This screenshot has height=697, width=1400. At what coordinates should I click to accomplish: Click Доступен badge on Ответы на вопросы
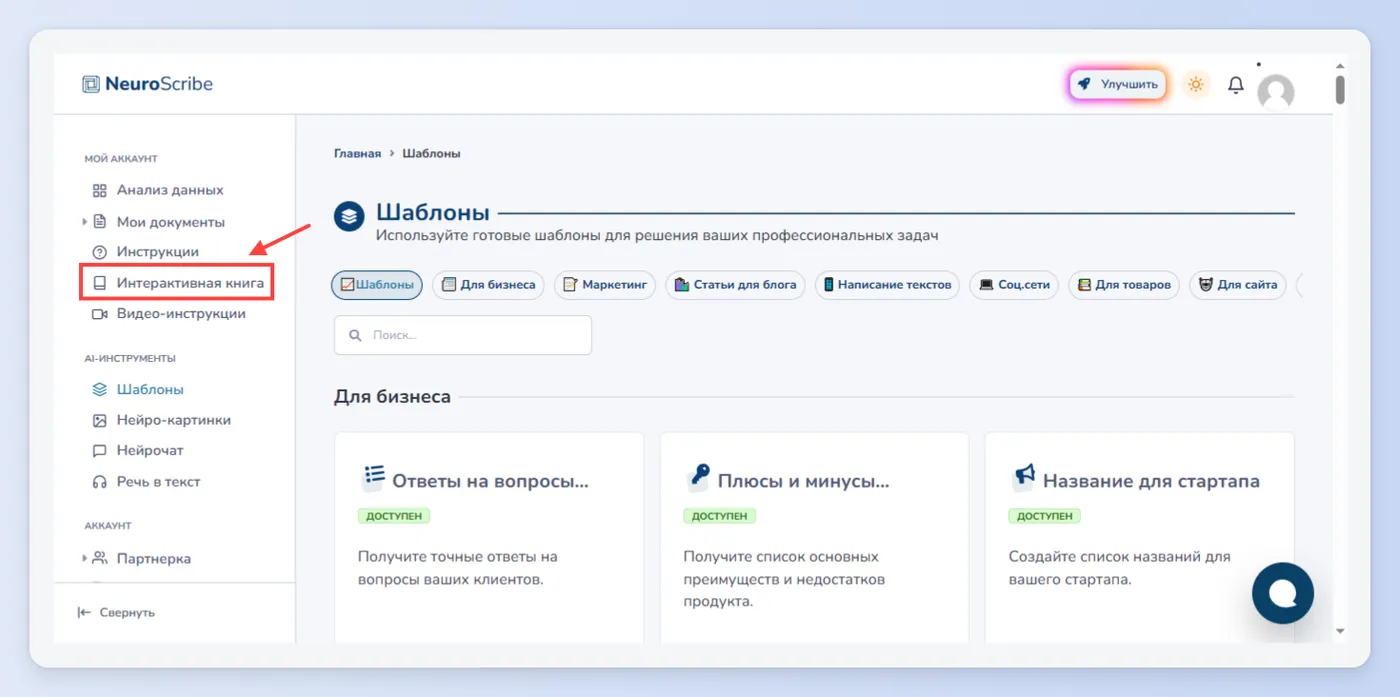click(x=394, y=516)
